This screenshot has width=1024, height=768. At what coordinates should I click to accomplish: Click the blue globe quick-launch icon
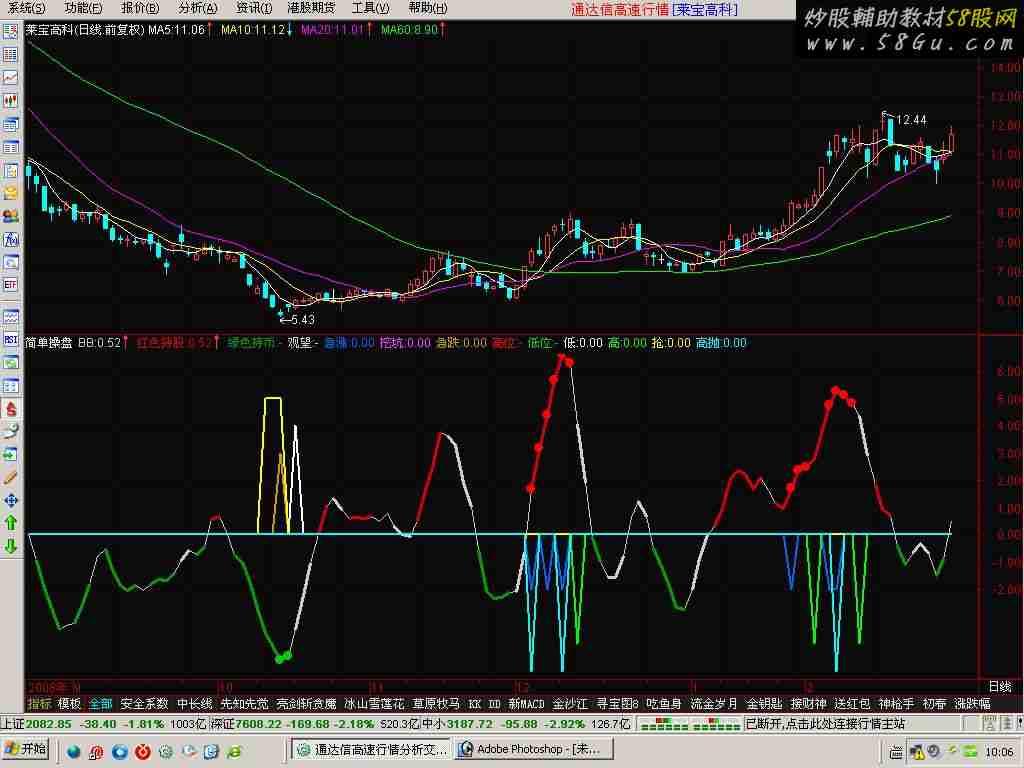[x=73, y=751]
